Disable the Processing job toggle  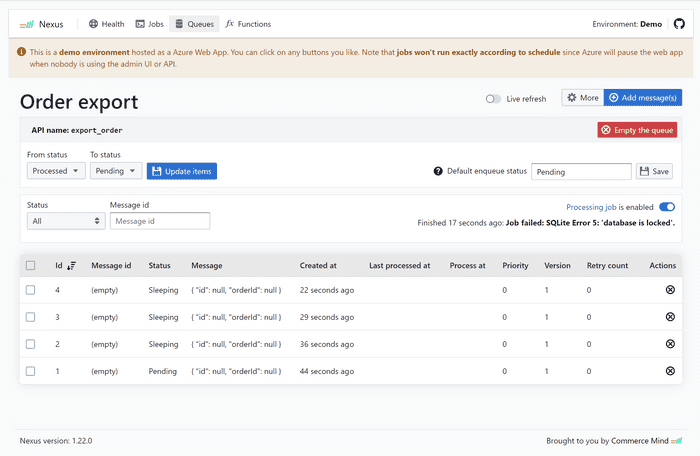pos(667,207)
